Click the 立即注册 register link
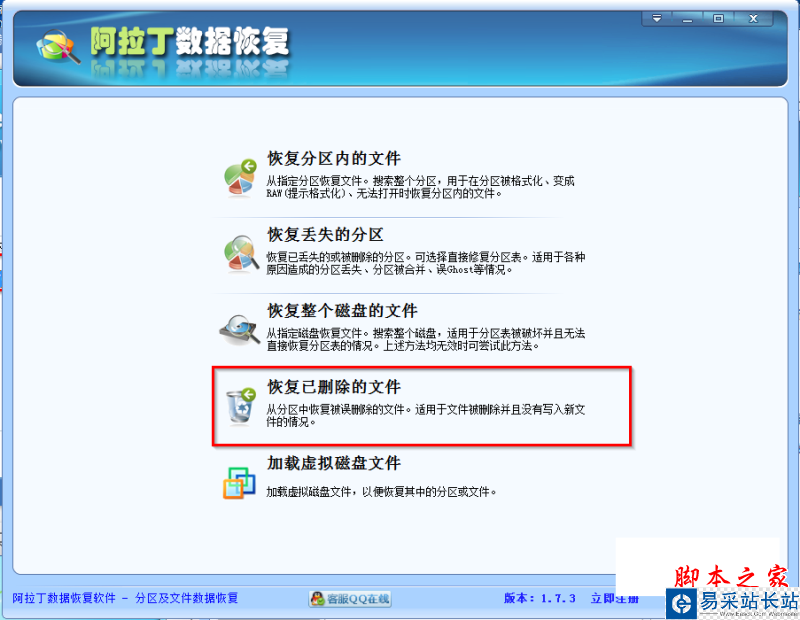Image resolution: width=800 pixels, height=620 pixels. pyautogui.click(x=614, y=598)
